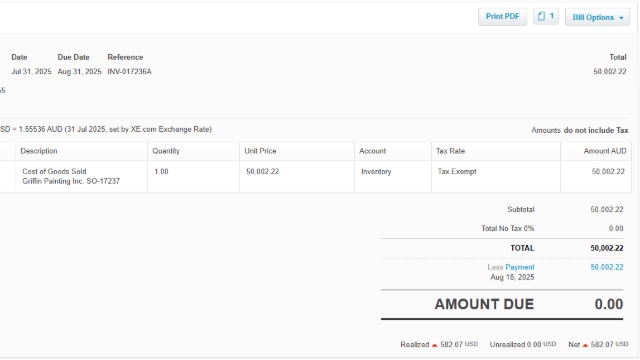The height and width of the screenshot is (360, 640).
Task: Click the Description column header
Action: click(81, 151)
